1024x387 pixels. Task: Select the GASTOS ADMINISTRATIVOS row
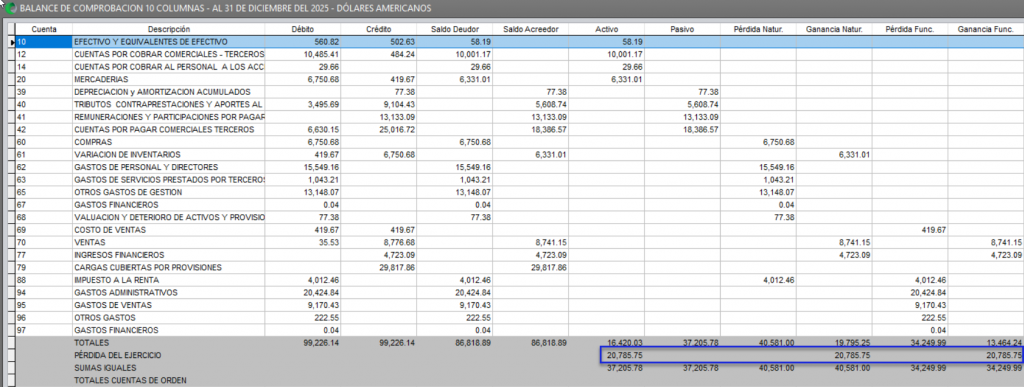[x=516, y=292]
